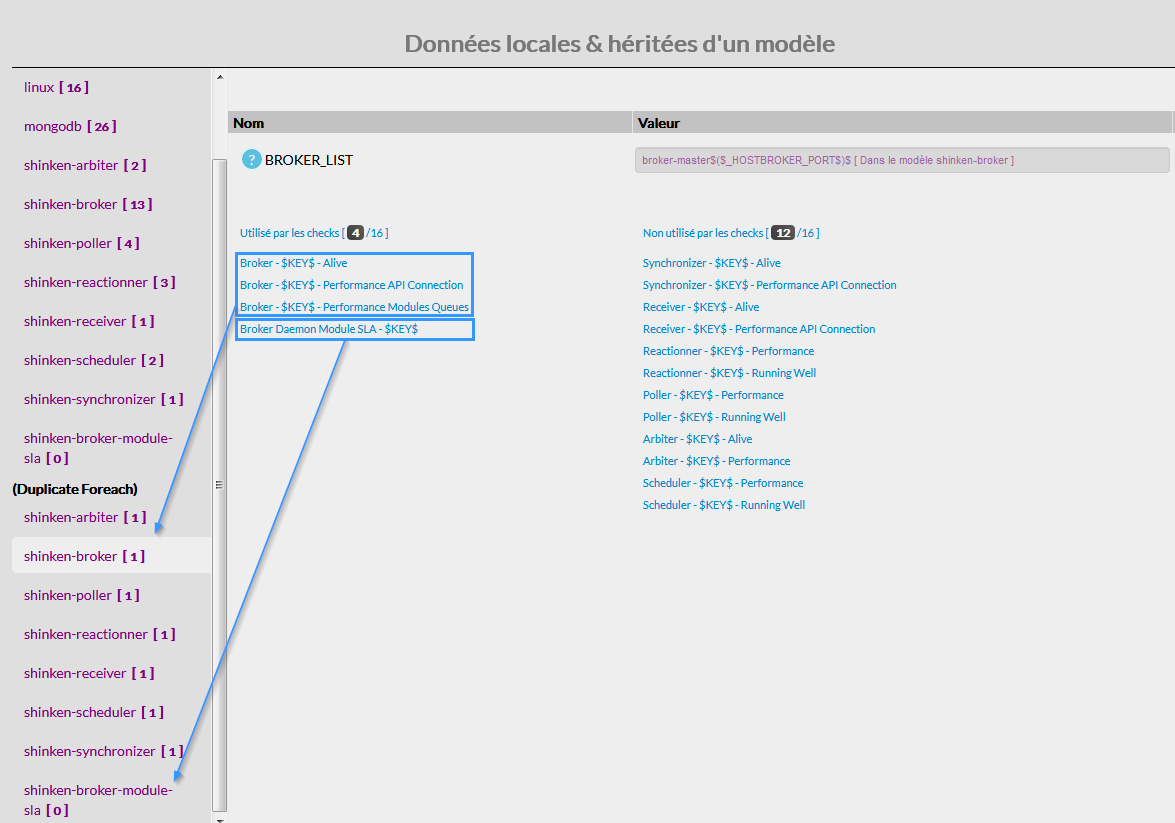Select shinken-broker [13] in the sidebar

(x=88, y=204)
